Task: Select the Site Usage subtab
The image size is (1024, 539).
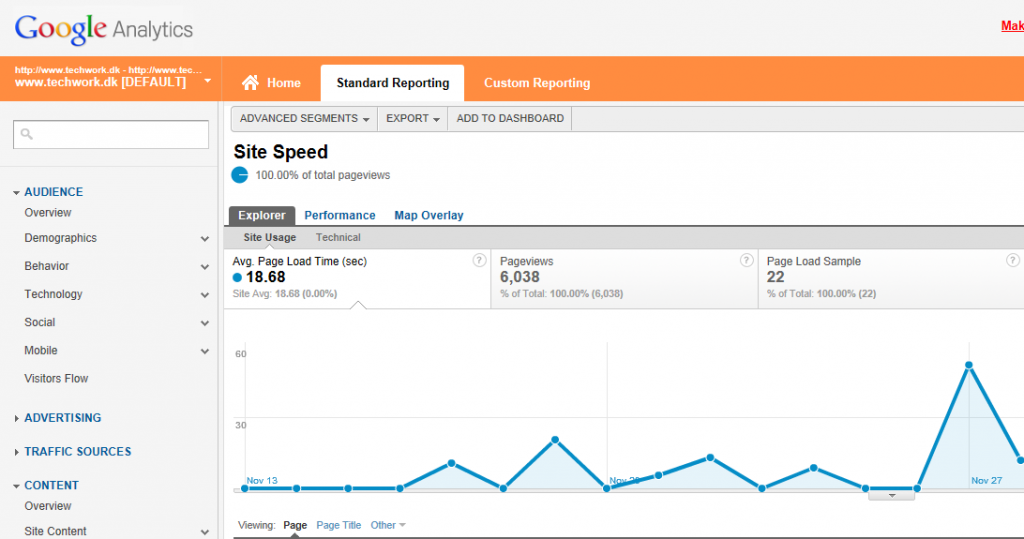Action: tap(270, 238)
